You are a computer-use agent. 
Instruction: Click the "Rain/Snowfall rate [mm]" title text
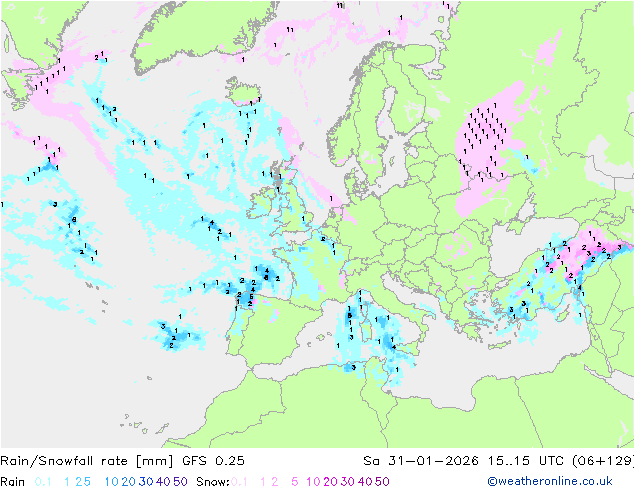click(x=87, y=461)
